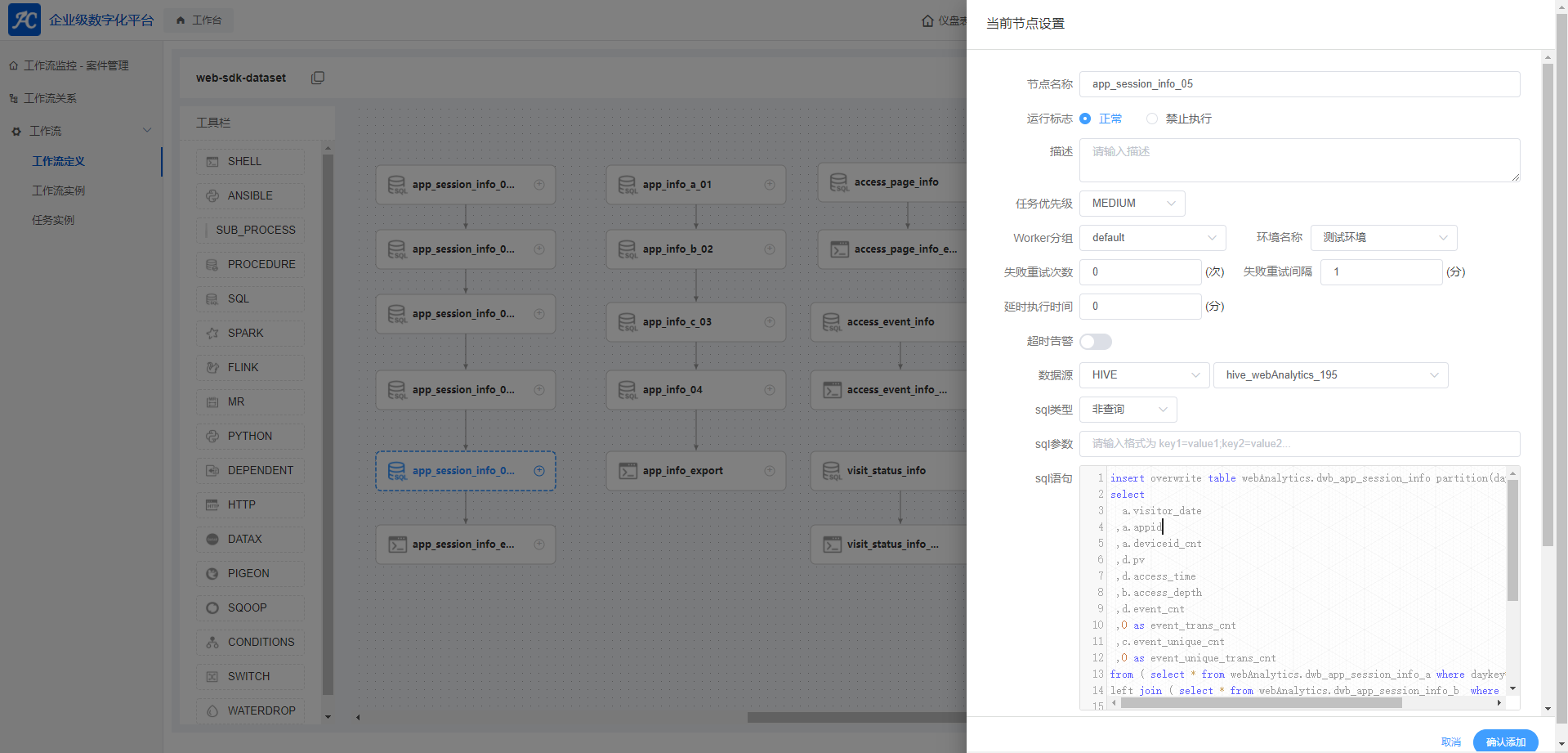Click the 节点名称 input field
The height and width of the screenshot is (753, 1568).
coord(1299,84)
